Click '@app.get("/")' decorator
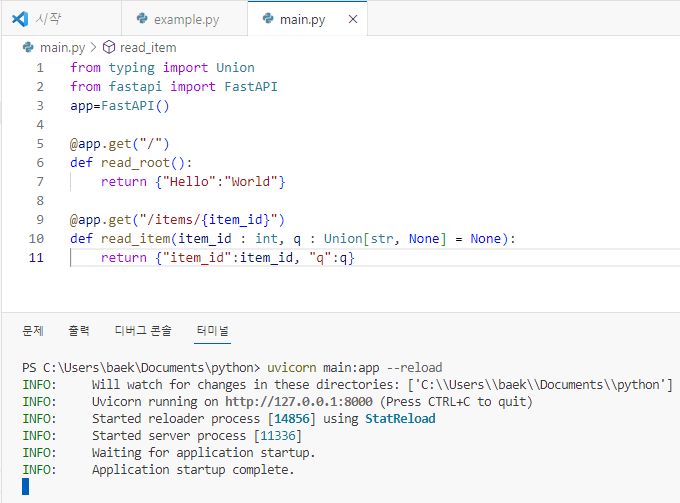 point(120,144)
